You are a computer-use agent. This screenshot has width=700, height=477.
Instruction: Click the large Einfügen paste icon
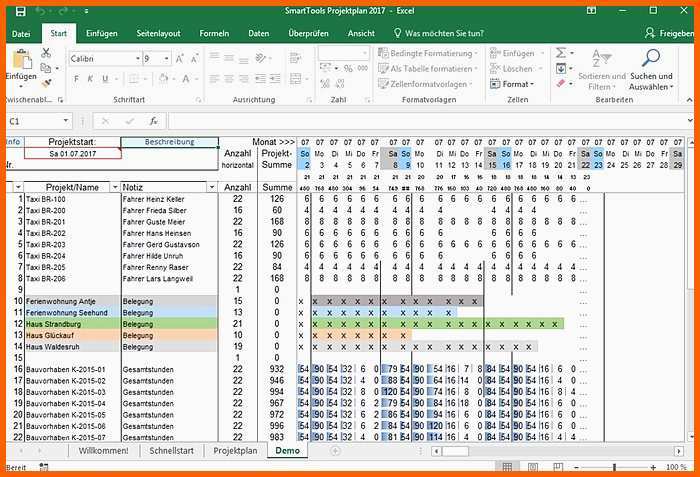click(21, 60)
